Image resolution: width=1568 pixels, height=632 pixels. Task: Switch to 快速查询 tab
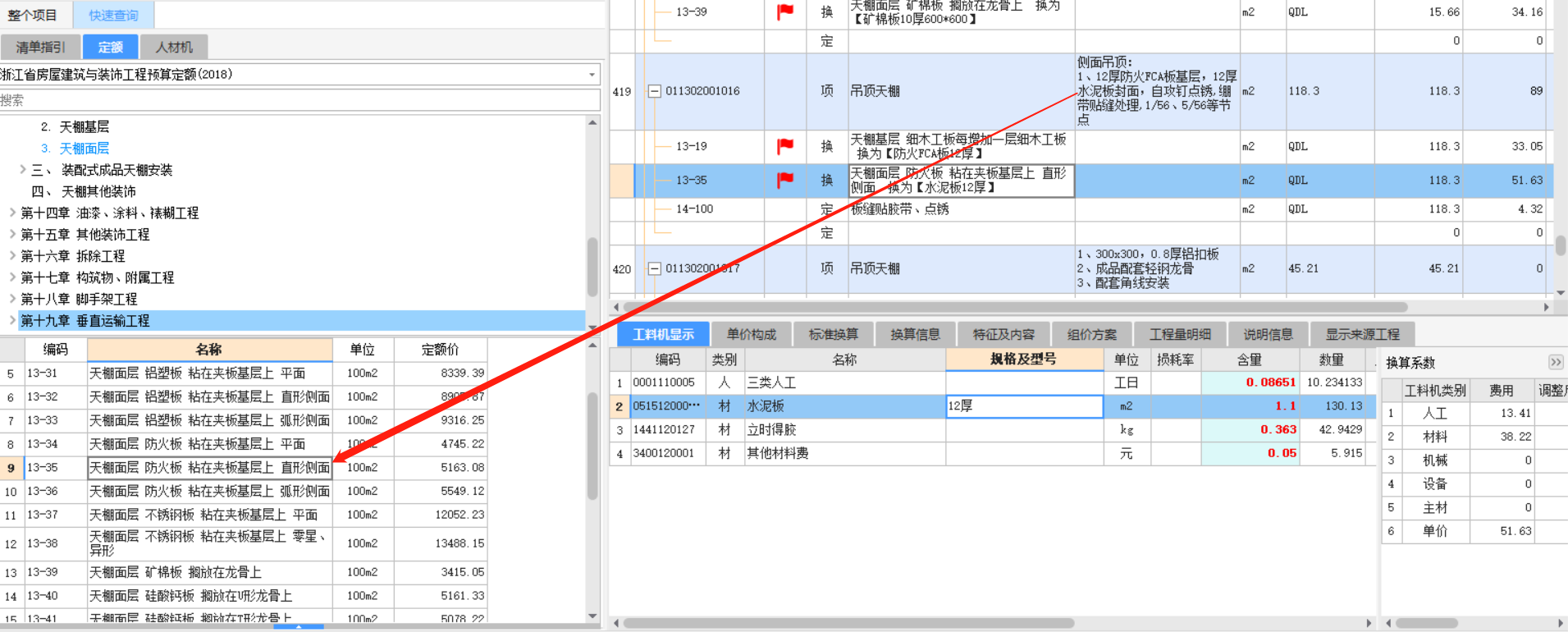point(113,15)
